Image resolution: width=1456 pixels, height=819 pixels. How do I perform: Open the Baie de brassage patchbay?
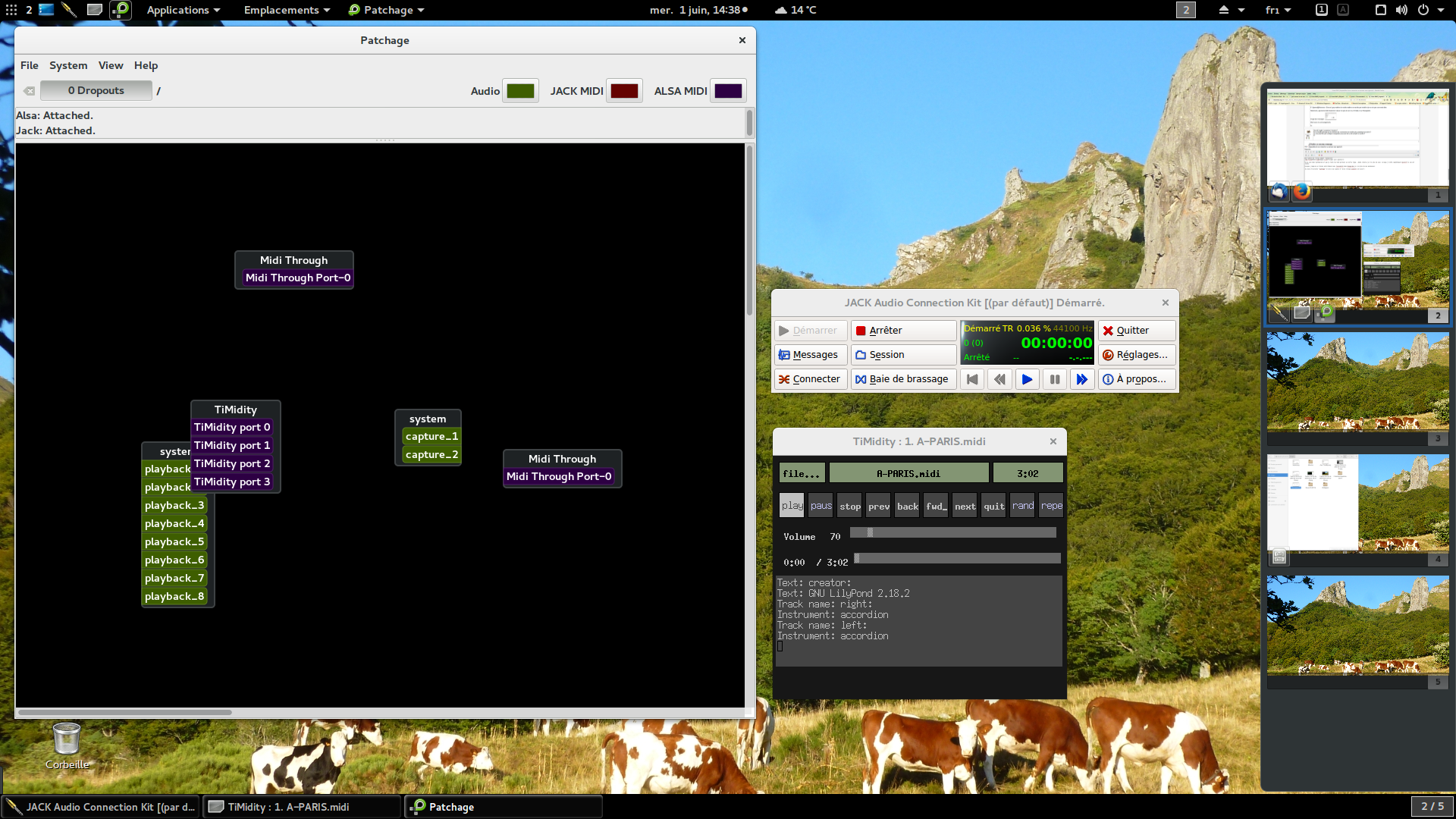click(x=902, y=379)
